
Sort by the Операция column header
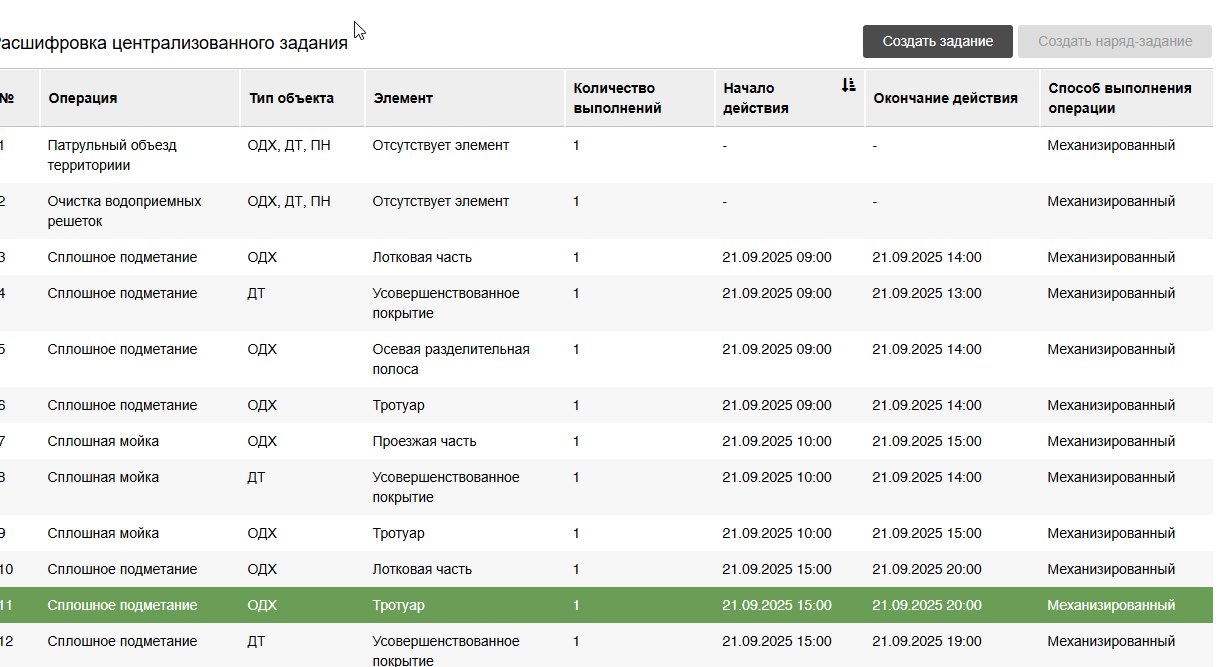[83, 98]
